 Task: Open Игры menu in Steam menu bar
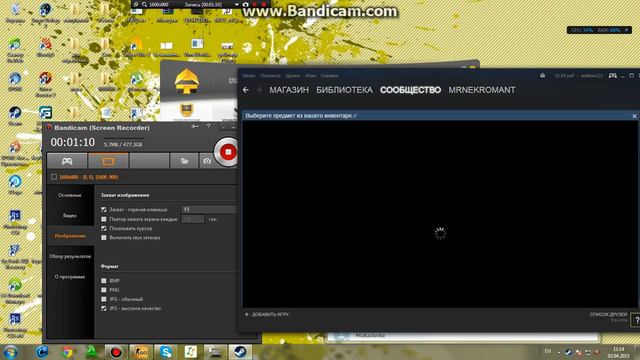(x=311, y=76)
